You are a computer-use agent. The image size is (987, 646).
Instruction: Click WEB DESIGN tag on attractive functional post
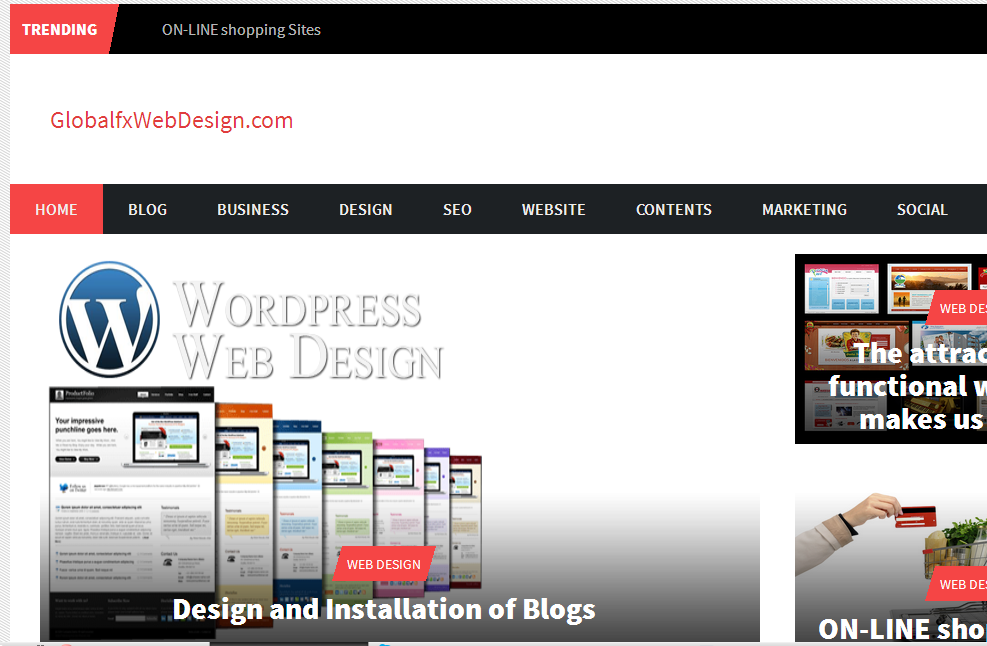coord(958,308)
